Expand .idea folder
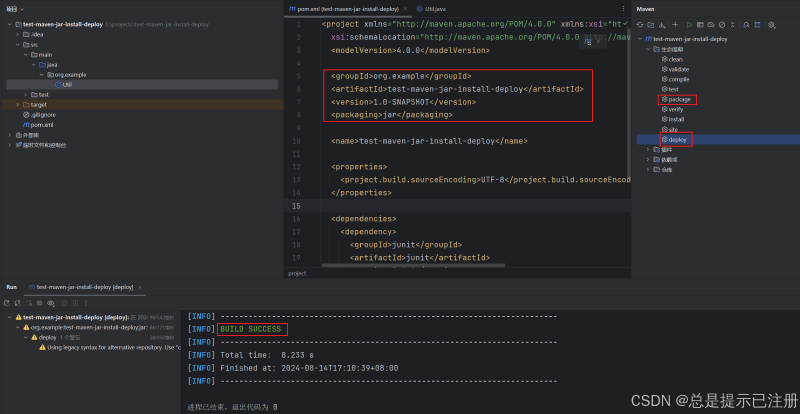The image size is (800, 414). point(17,34)
